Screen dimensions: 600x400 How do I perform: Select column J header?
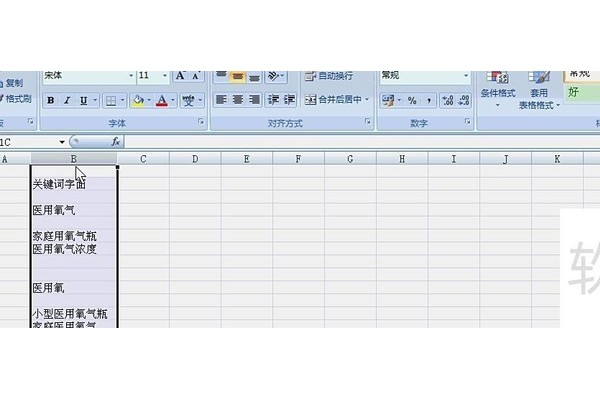[x=506, y=159]
